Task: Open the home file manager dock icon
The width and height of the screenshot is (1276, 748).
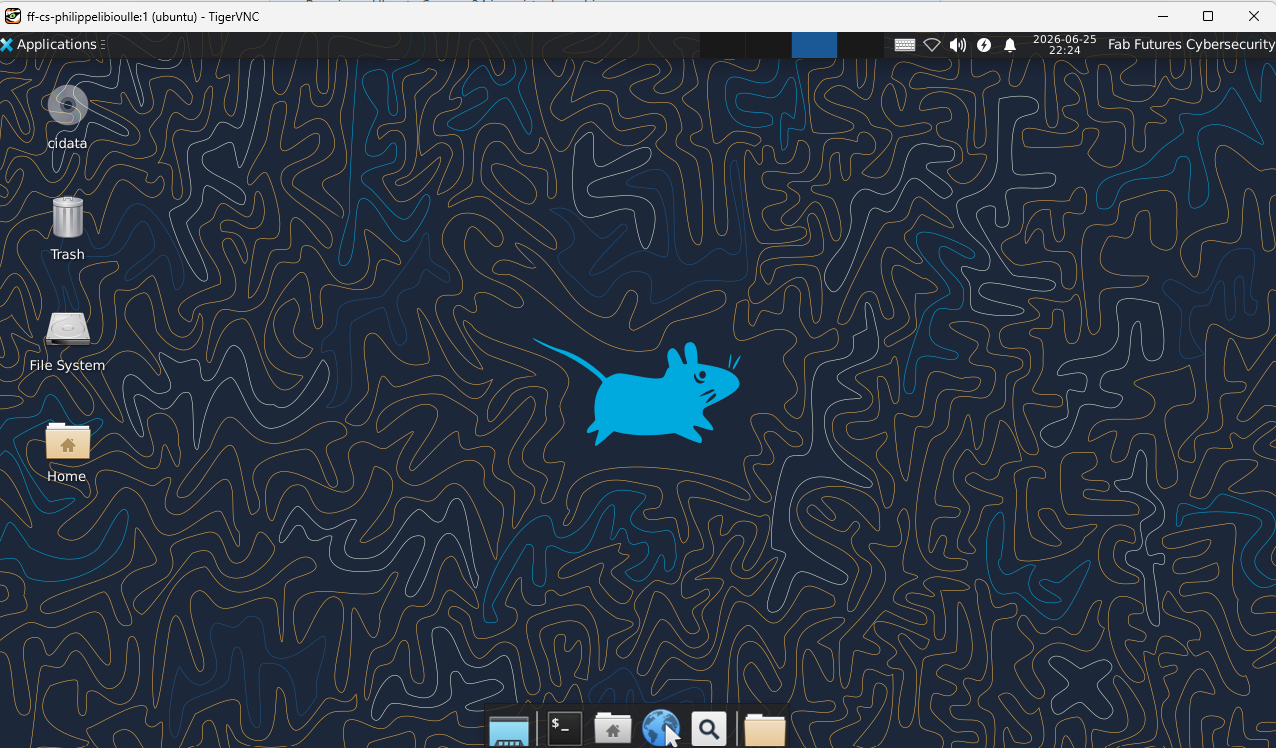Action: pyautogui.click(x=612, y=729)
